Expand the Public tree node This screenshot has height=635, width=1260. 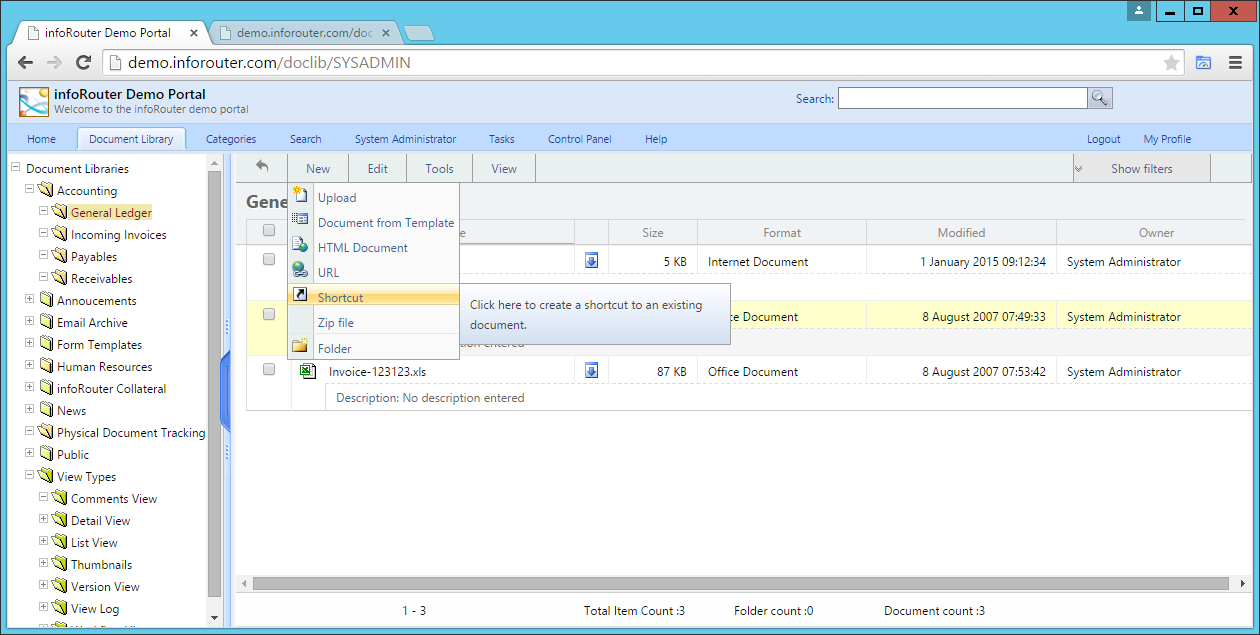[29, 453]
